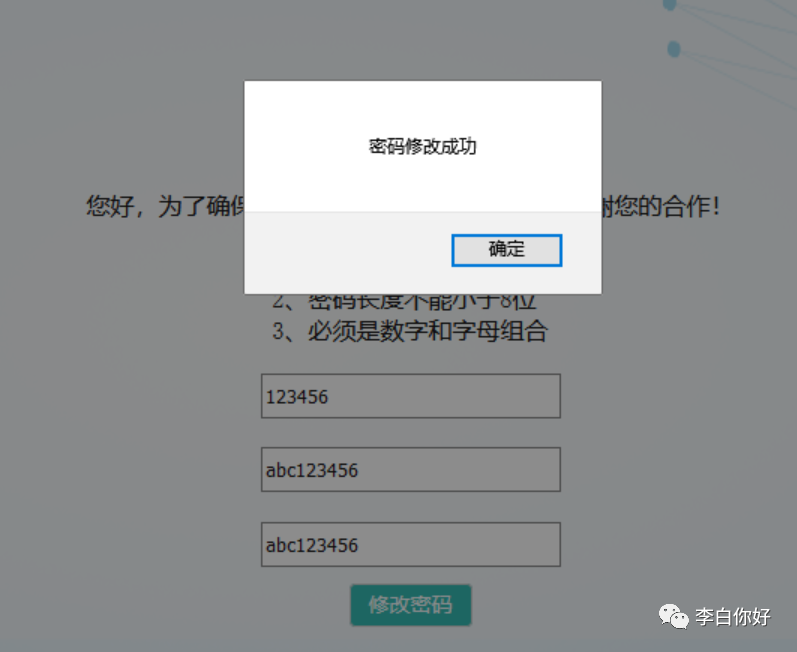Click the rule 3、必须是数字和字母组合 text

[410, 331]
